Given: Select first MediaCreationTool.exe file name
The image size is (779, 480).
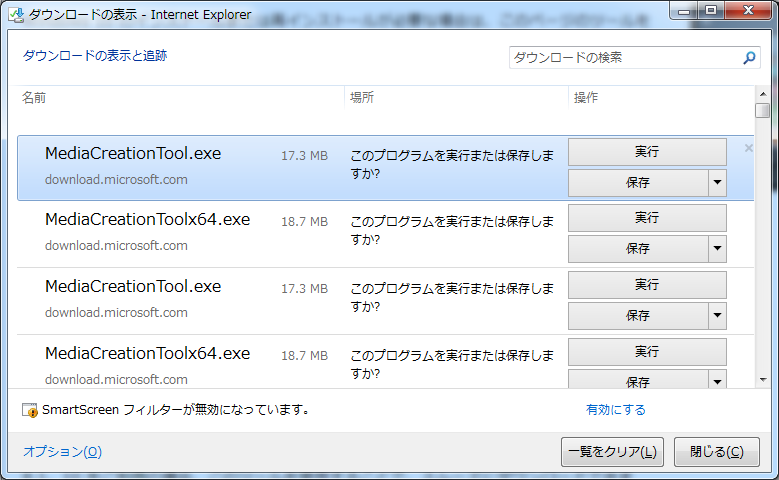Looking at the screenshot, I should coord(133,154).
